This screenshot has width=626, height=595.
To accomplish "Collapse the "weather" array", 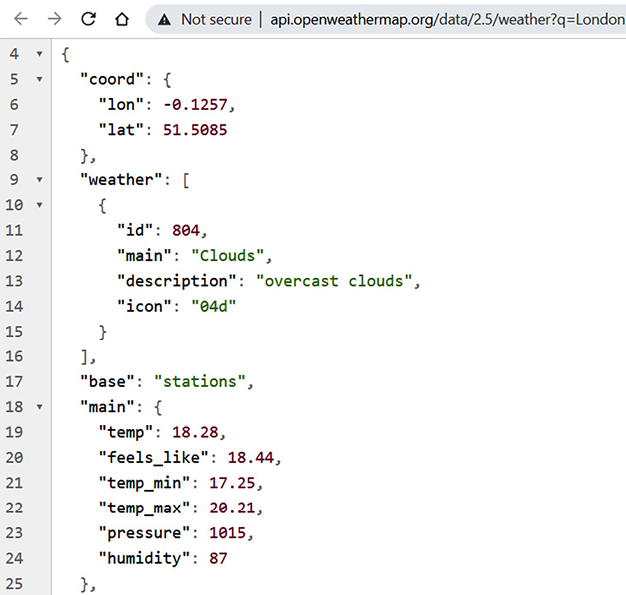I will tap(39, 180).
